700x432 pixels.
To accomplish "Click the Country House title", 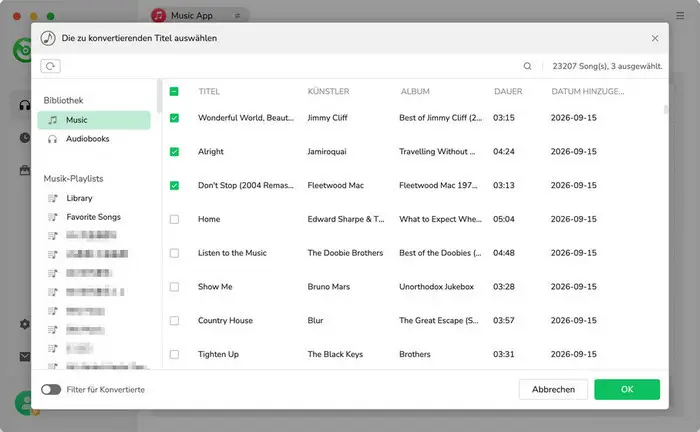I will pyautogui.click(x=225, y=320).
